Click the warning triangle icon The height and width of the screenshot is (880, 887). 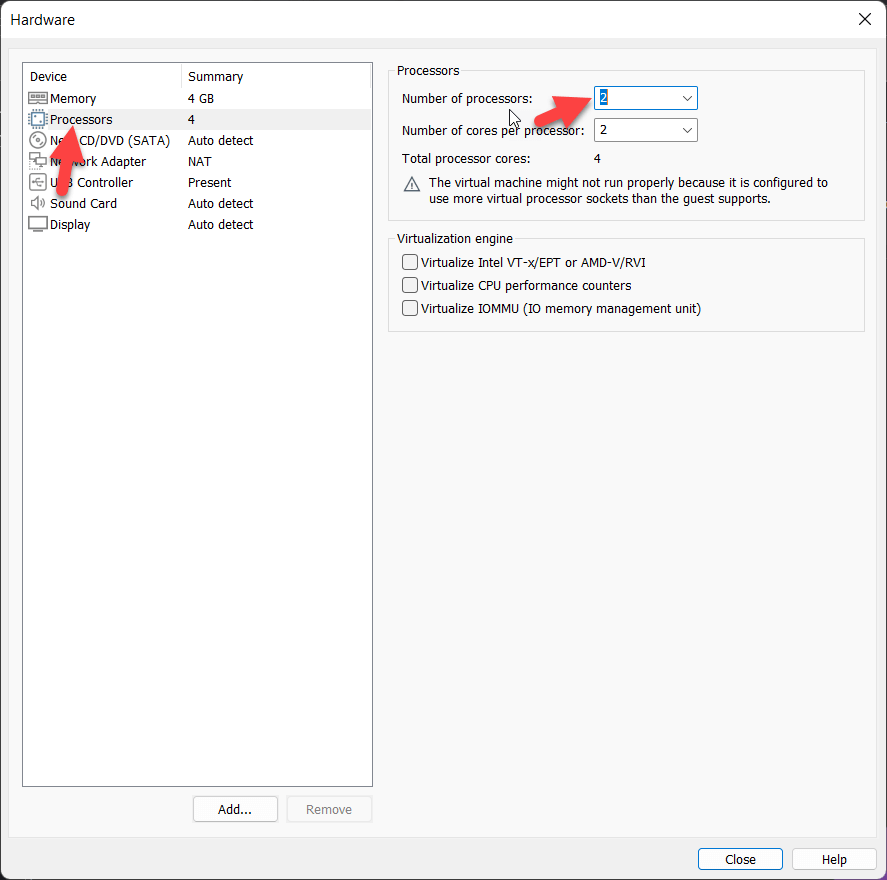click(412, 184)
